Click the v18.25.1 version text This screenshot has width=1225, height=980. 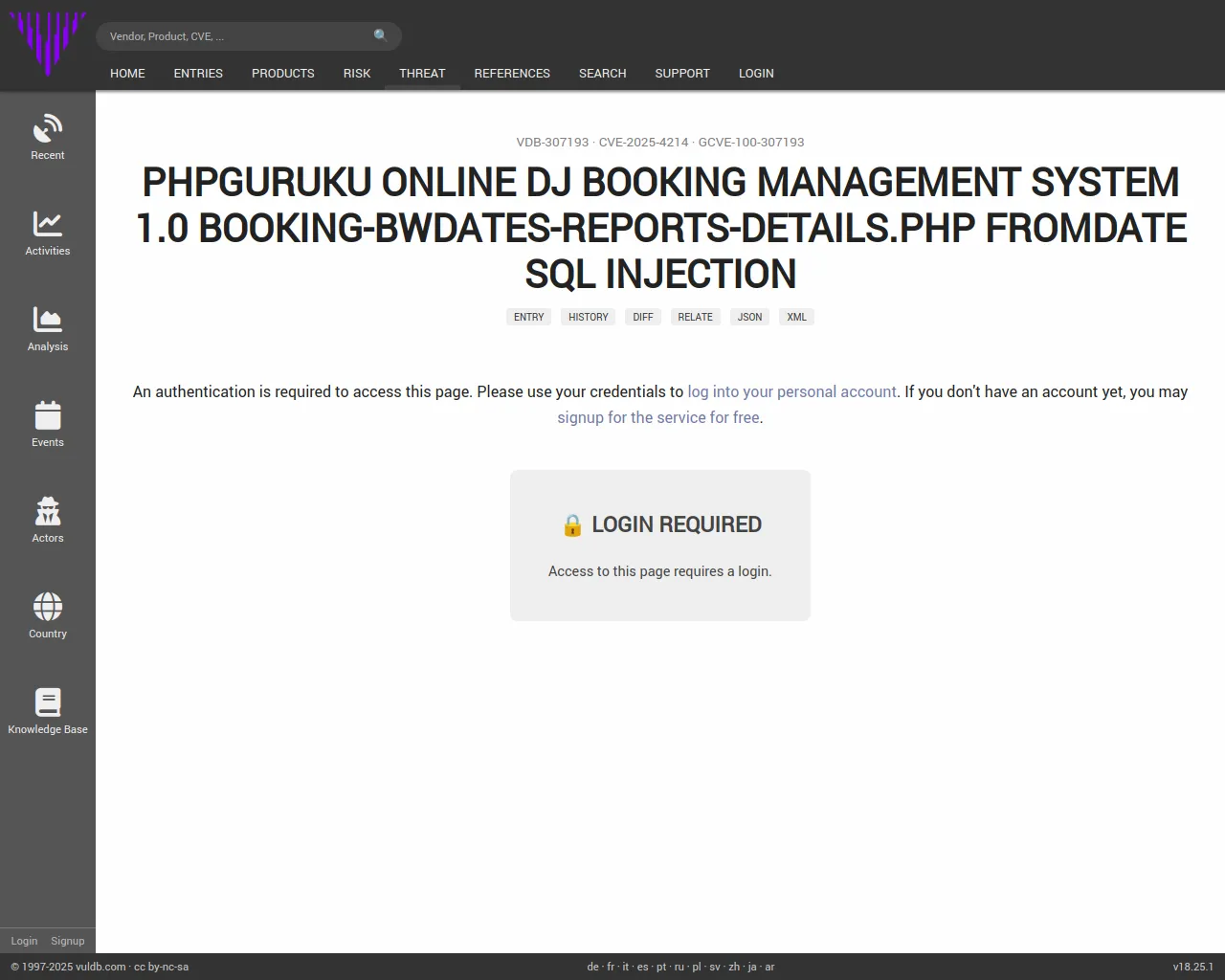click(1193, 967)
